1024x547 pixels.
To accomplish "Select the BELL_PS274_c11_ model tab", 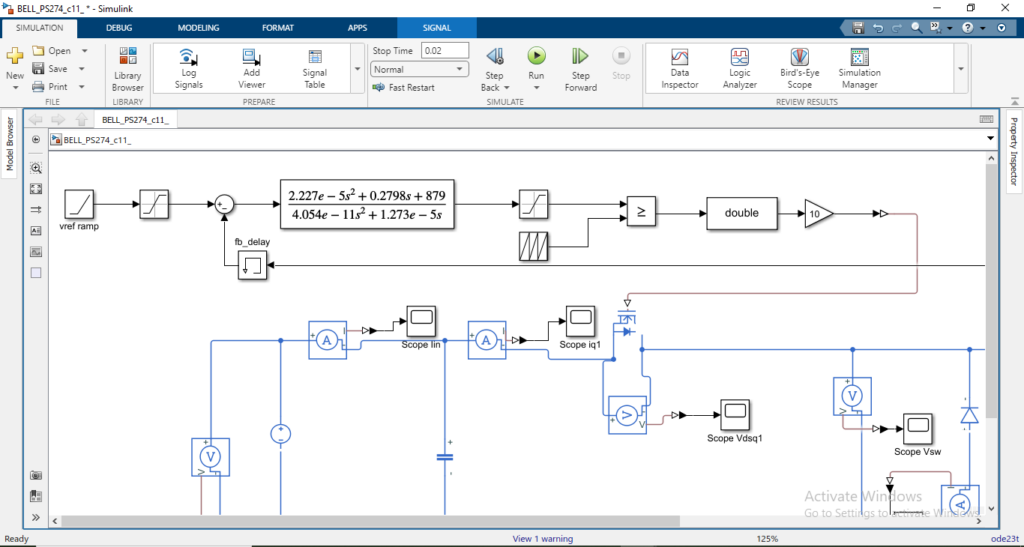I will click(x=135, y=119).
